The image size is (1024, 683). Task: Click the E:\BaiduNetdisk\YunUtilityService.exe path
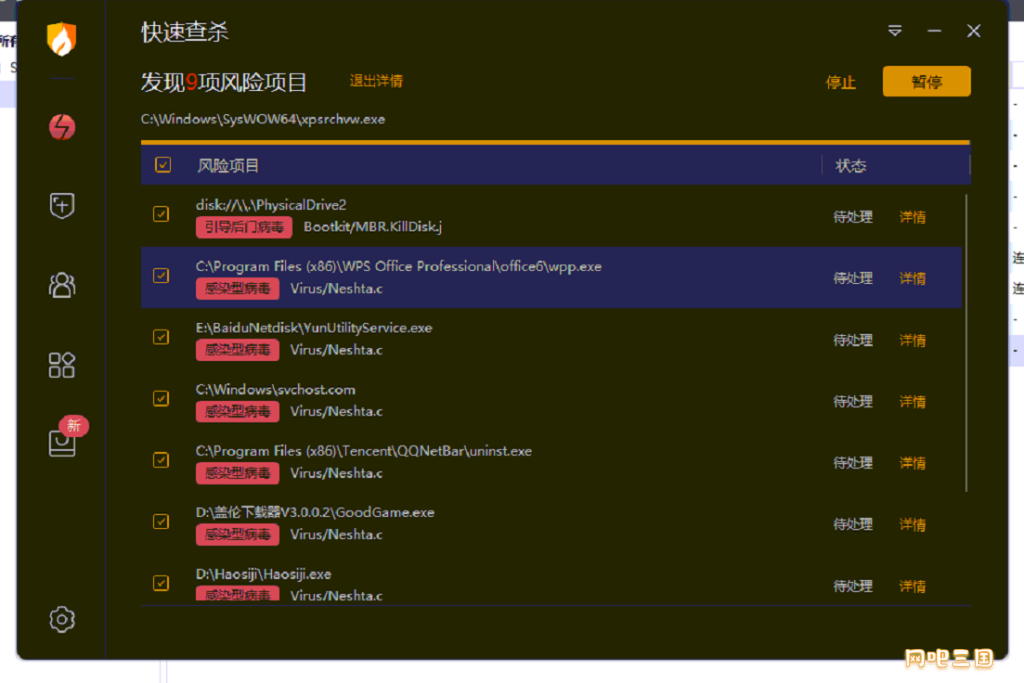(x=314, y=328)
